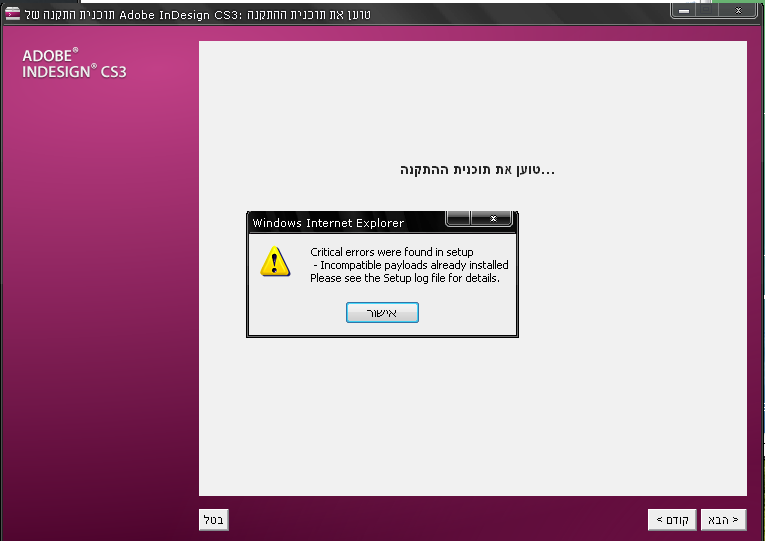Click the 'Incompatible payloads already installed' line

click(413, 265)
